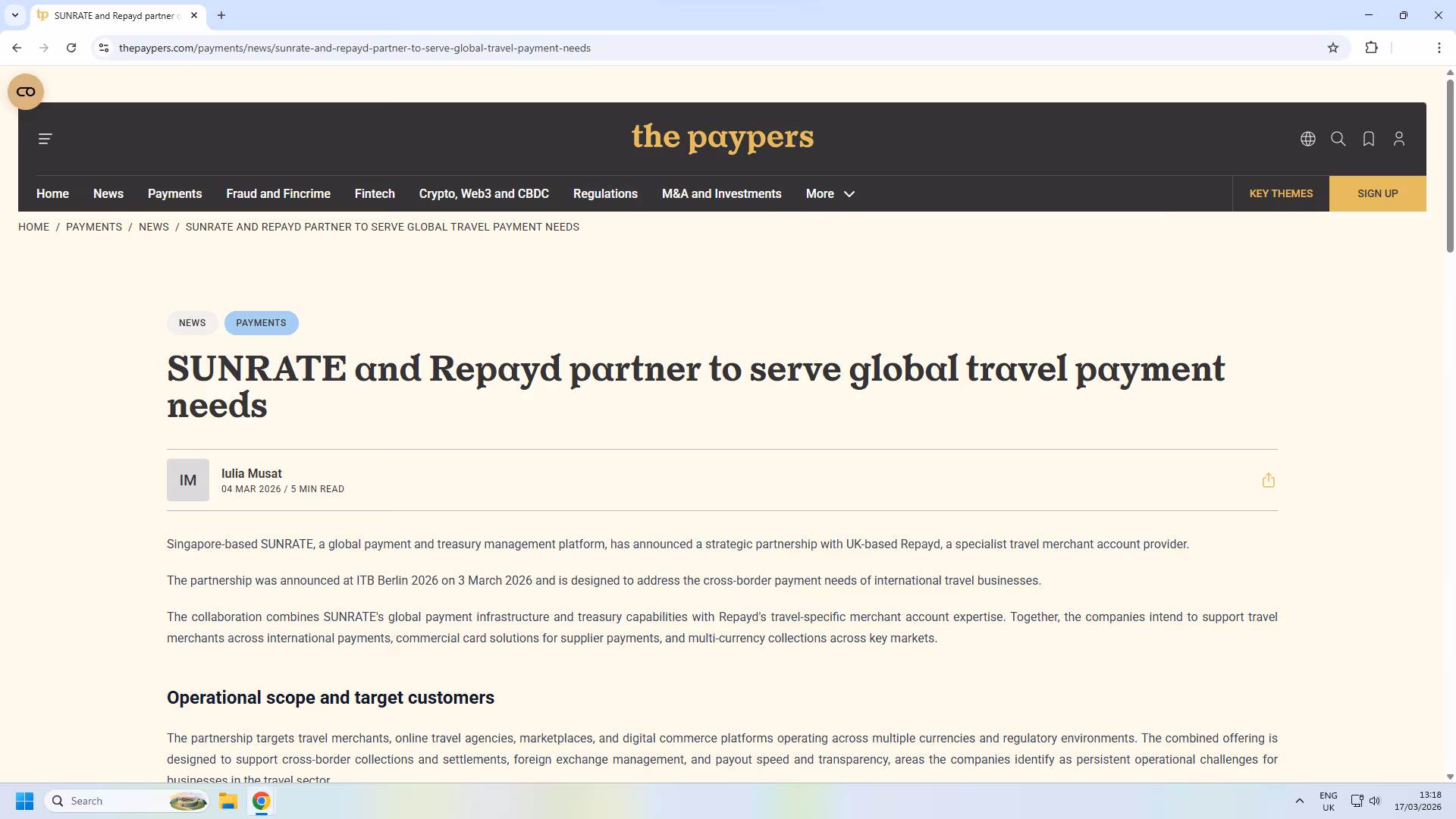The height and width of the screenshot is (819, 1456).
Task: Open the Windows Start menu
Action: [24, 801]
